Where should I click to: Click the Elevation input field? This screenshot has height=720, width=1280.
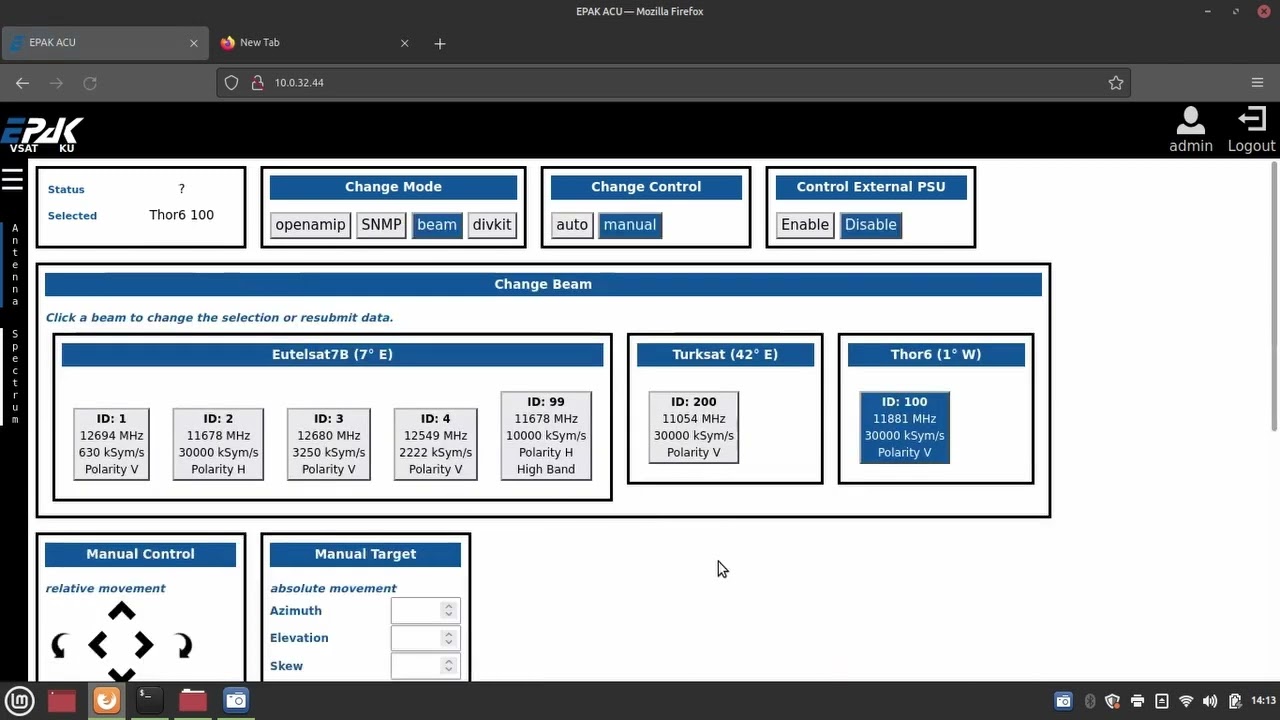coord(425,638)
